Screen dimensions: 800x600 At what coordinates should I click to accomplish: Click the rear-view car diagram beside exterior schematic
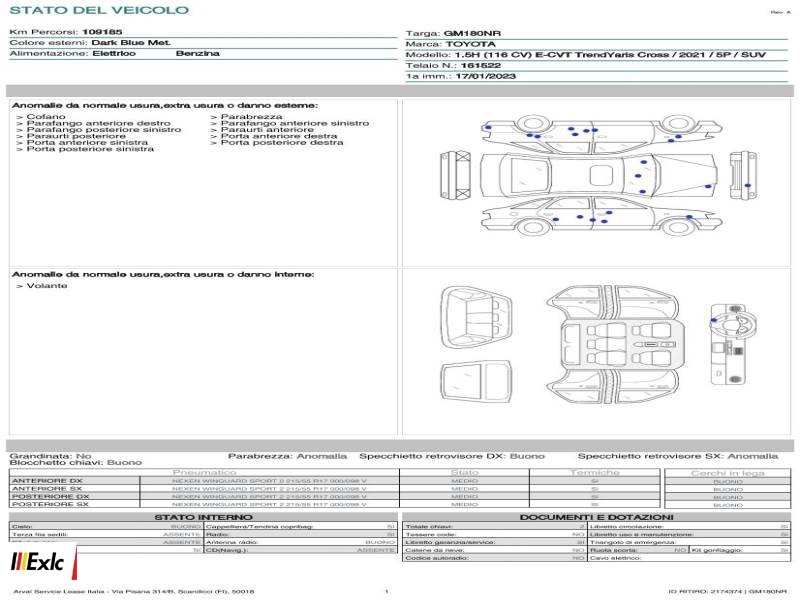[743, 176]
